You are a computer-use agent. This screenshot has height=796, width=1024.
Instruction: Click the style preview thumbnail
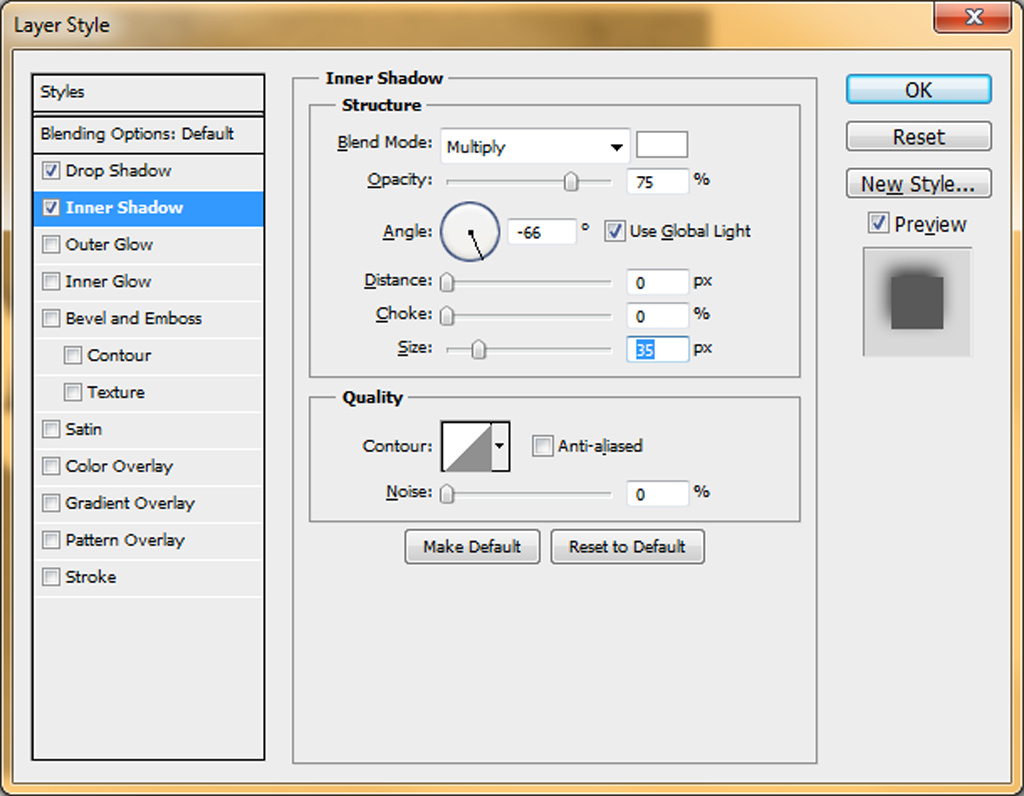(x=917, y=302)
